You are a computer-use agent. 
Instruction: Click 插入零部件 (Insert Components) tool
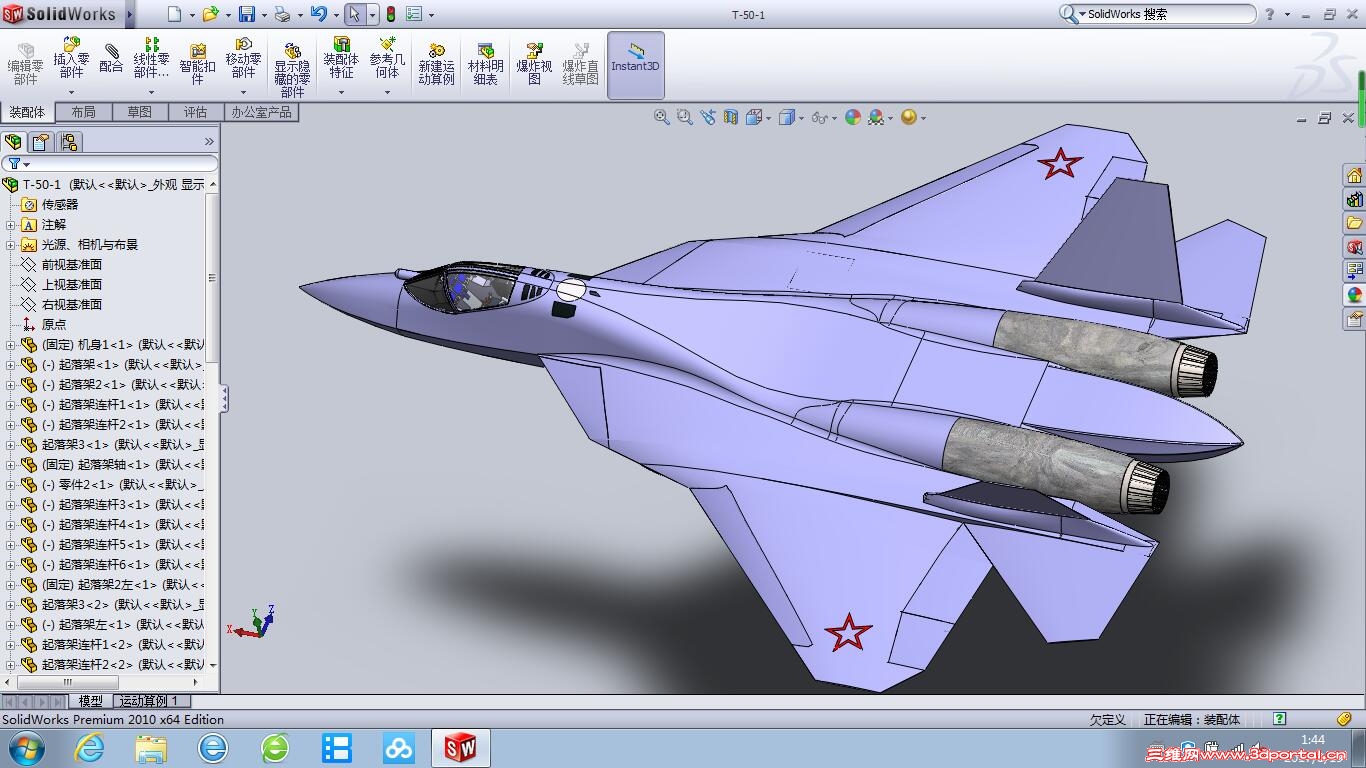(x=71, y=59)
